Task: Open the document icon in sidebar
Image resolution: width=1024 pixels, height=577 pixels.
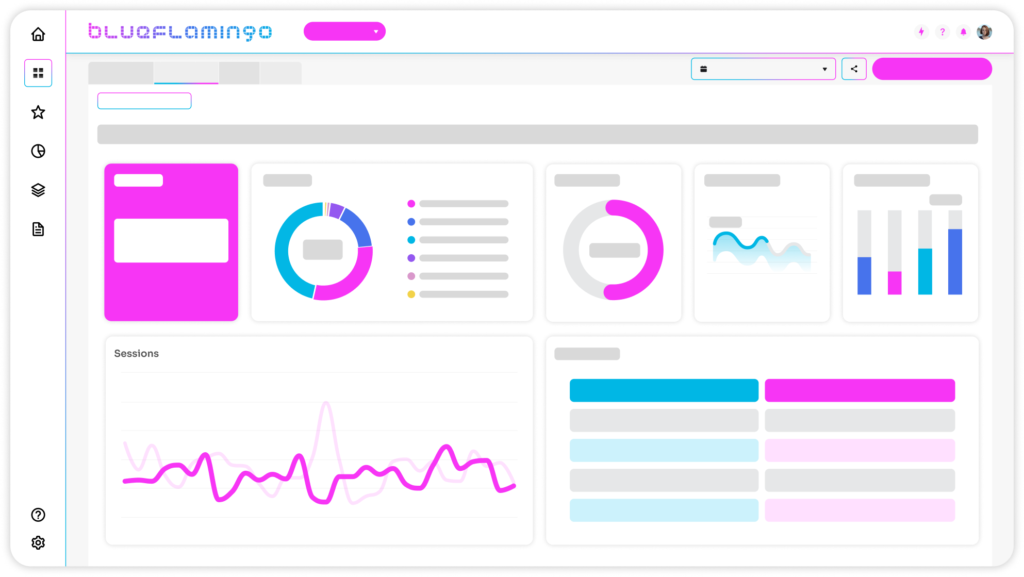Action: (38, 229)
